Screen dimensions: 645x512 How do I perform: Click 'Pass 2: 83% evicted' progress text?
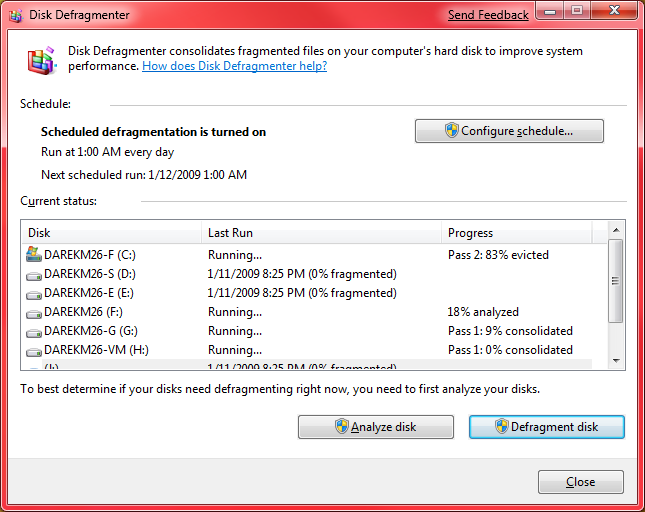(x=498, y=255)
